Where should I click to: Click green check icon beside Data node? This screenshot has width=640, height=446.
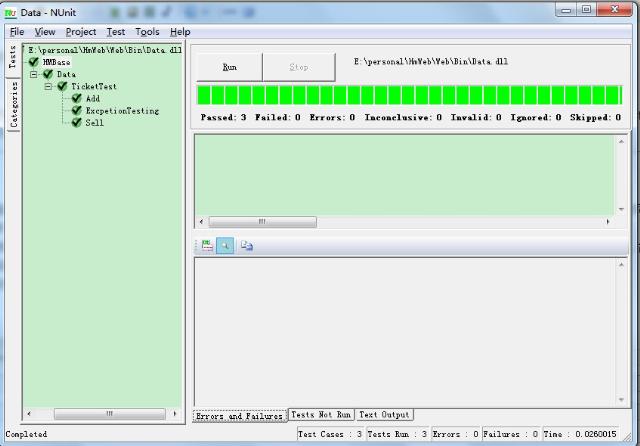[48, 74]
